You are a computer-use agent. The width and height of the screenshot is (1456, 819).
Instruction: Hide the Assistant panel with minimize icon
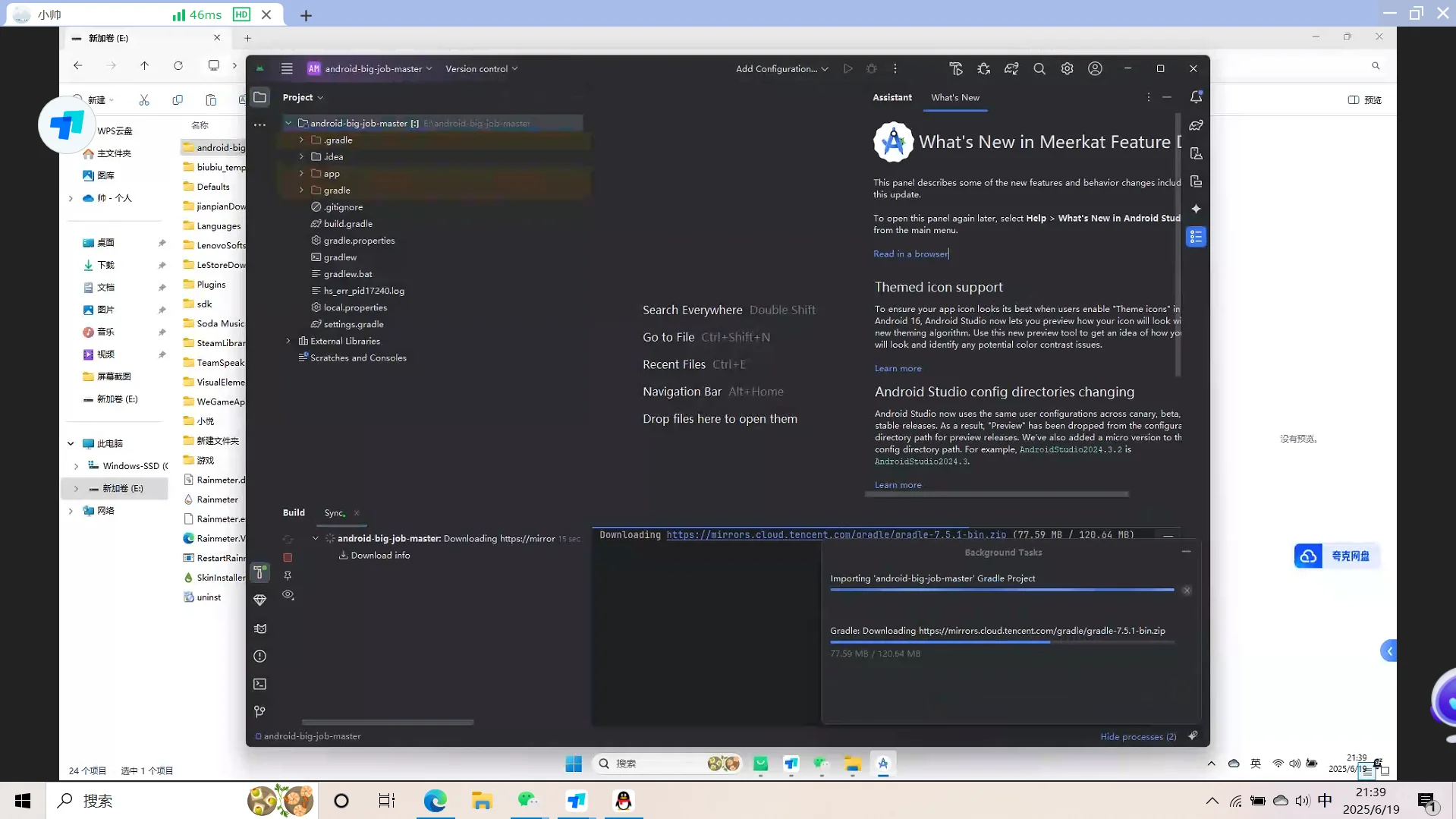[1167, 97]
